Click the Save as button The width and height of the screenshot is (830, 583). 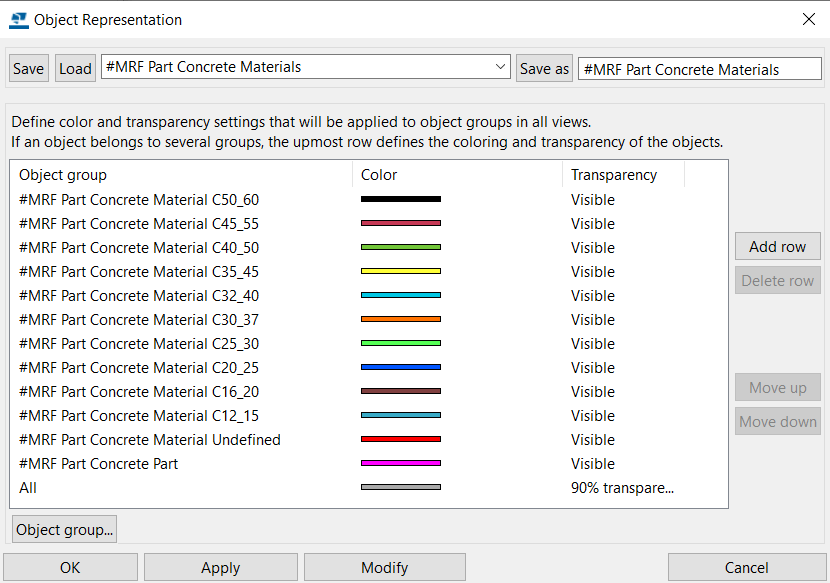[x=544, y=68]
